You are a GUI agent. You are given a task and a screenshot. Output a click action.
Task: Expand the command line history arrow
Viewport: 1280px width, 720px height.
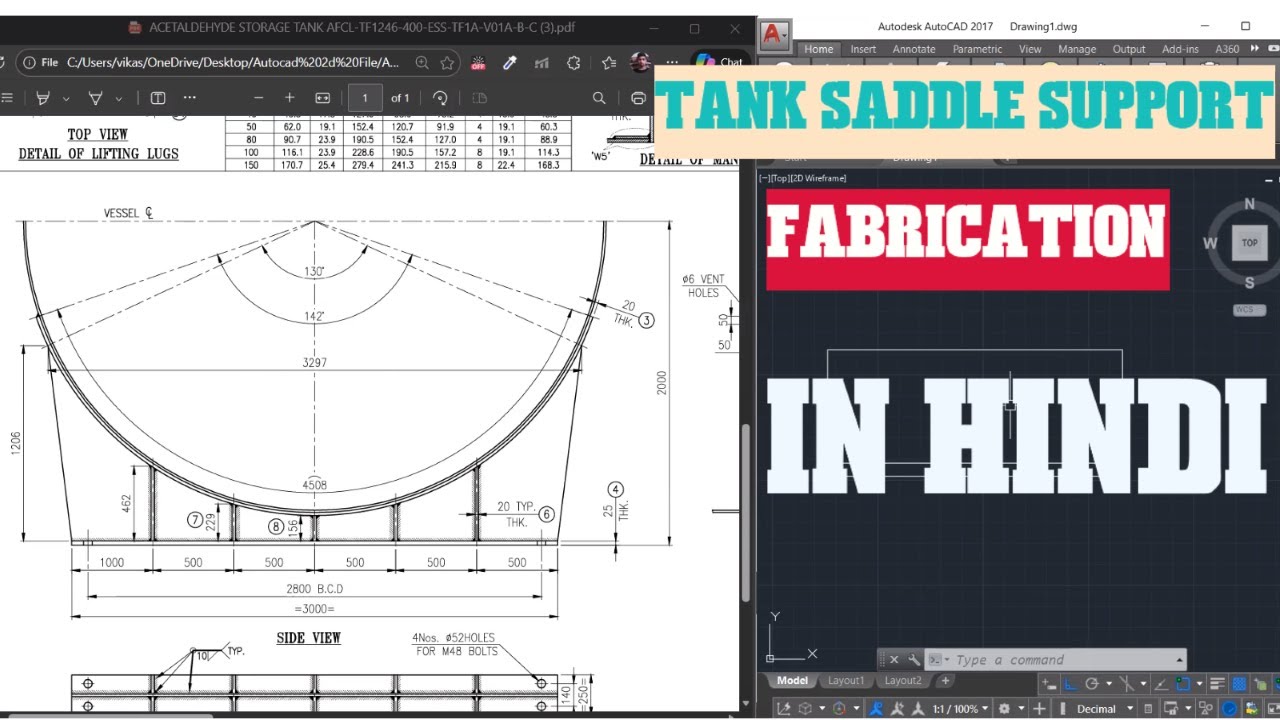coord(1179,660)
